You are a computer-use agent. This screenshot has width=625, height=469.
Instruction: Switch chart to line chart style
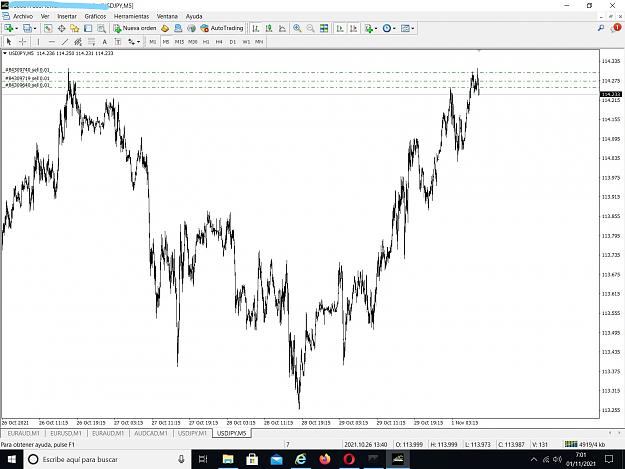point(282,28)
